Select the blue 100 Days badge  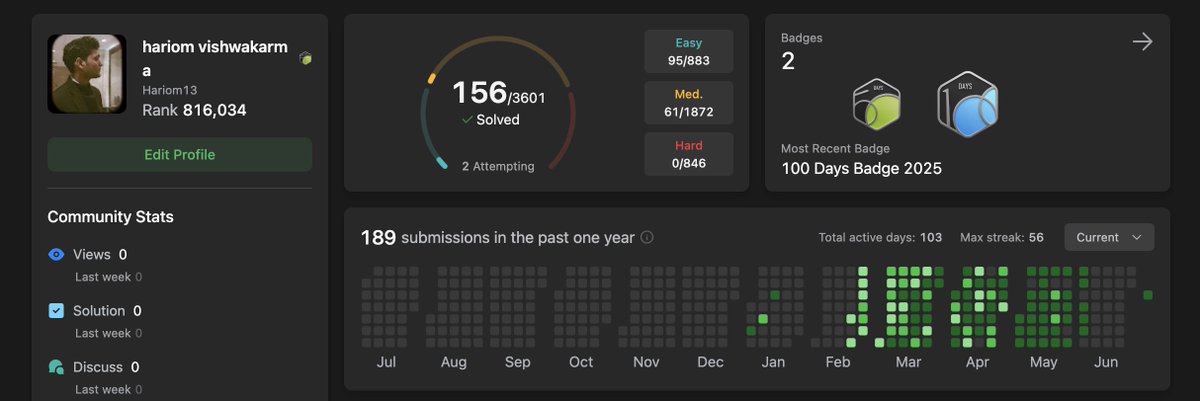pyautogui.click(x=968, y=105)
